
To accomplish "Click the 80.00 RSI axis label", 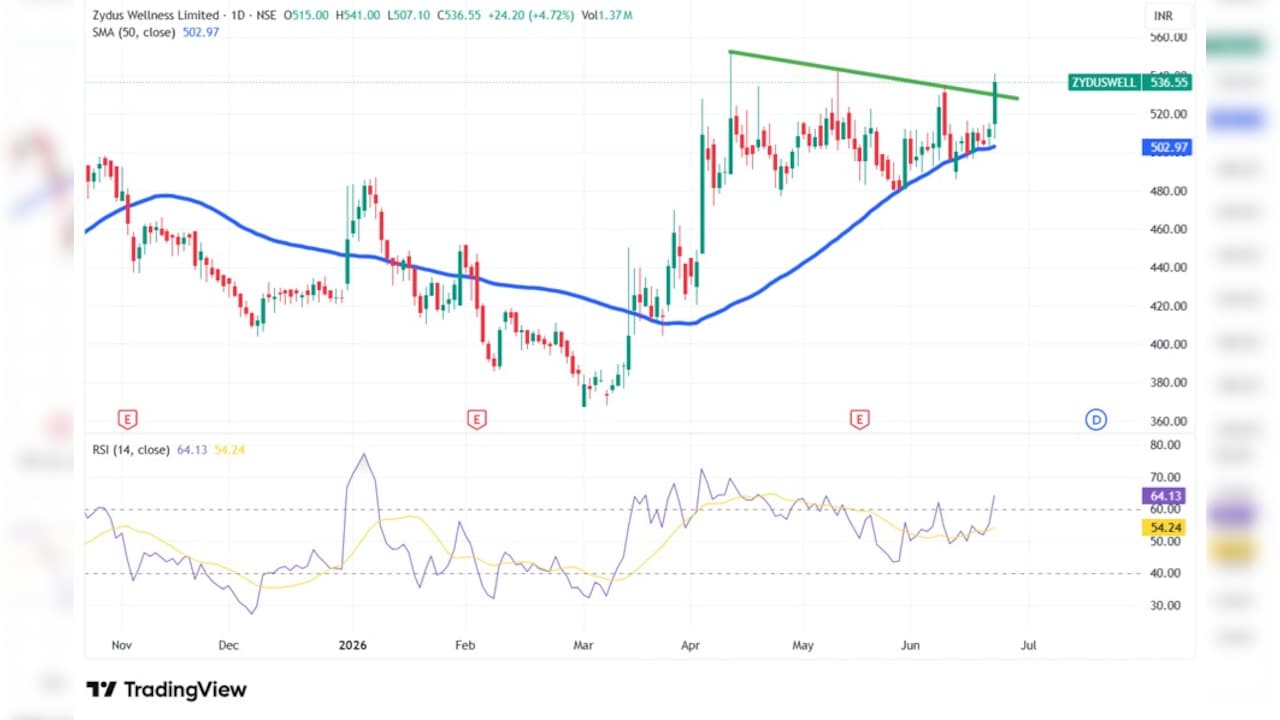I will pyautogui.click(x=1166, y=445).
